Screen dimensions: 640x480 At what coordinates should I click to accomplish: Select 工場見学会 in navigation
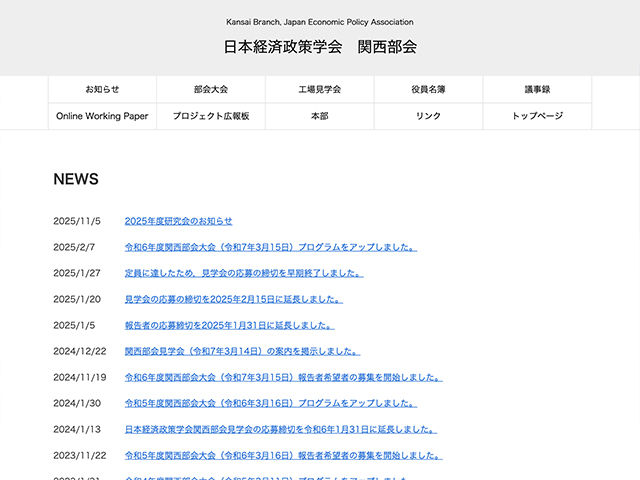pyautogui.click(x=320, y=89)
